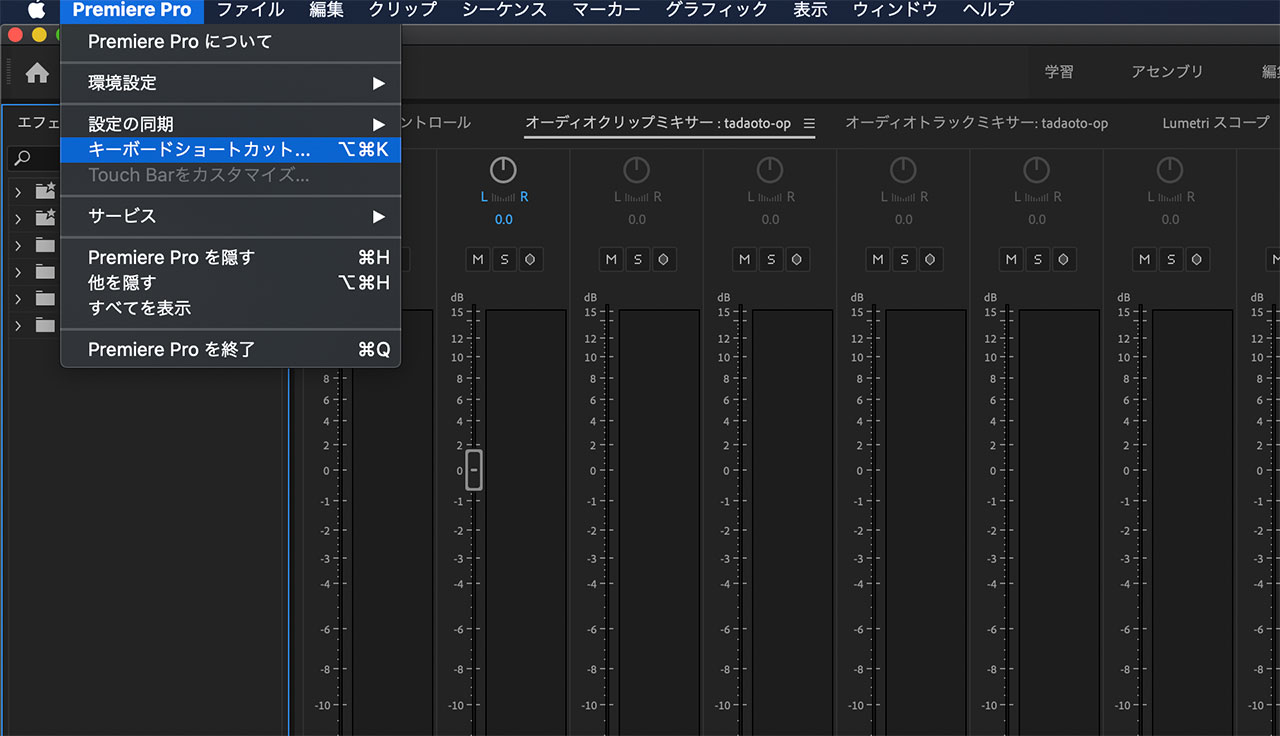Click the active channel's pan knob
Viewport: 1280px width, 736px height.
[503, 169]
